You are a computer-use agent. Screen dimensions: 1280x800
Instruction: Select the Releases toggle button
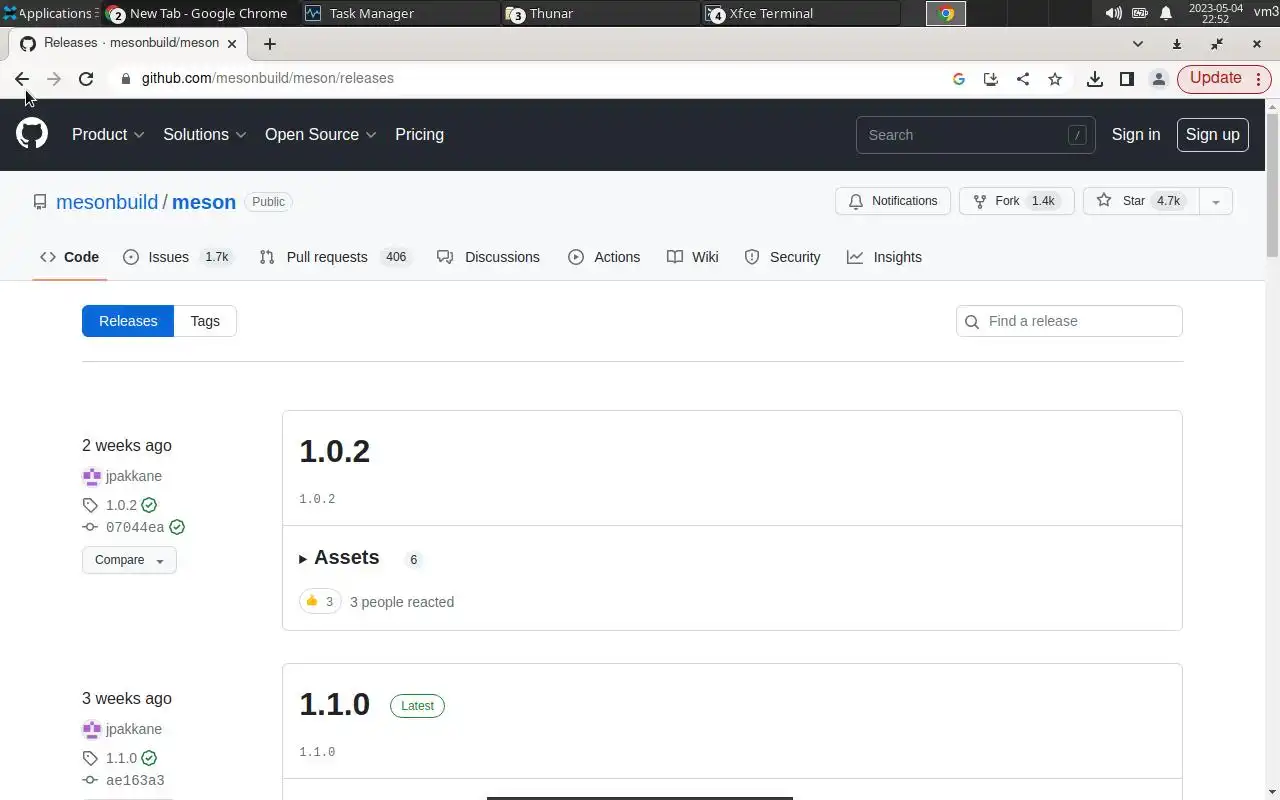128,321
